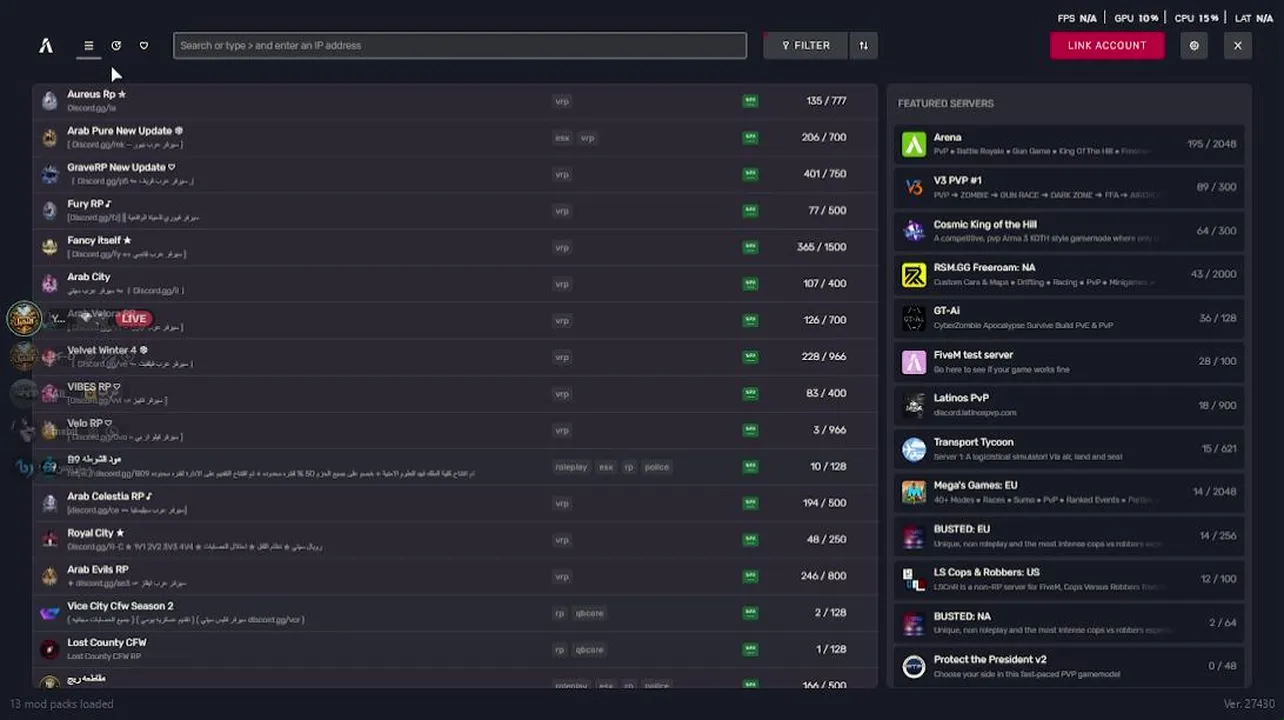
Task: Open Transport Tycoon featured server
Action: pyautogui.click(x=1068, y=448)
